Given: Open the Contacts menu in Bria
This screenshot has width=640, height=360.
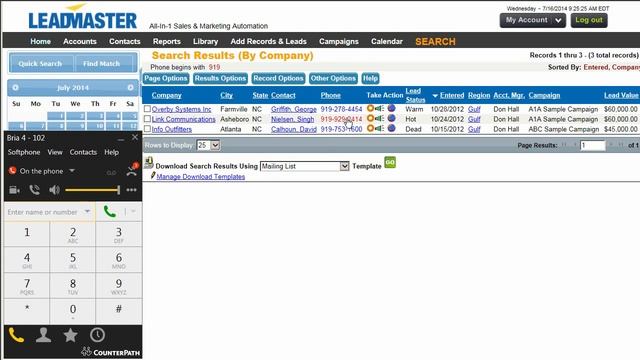Looking at the screenshot, I should pos(83,152).
